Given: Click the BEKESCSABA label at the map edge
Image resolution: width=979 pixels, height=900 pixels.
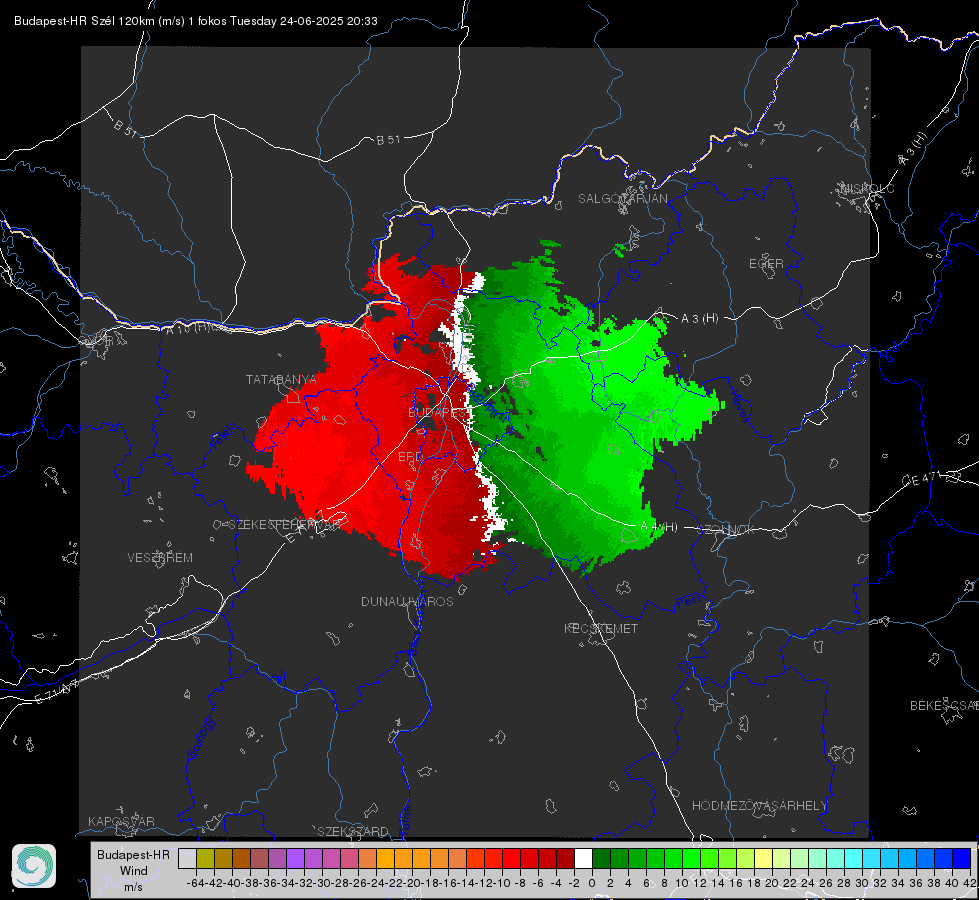Looking at the screenshot, I should pyautogui.click(x=944, y=706).
